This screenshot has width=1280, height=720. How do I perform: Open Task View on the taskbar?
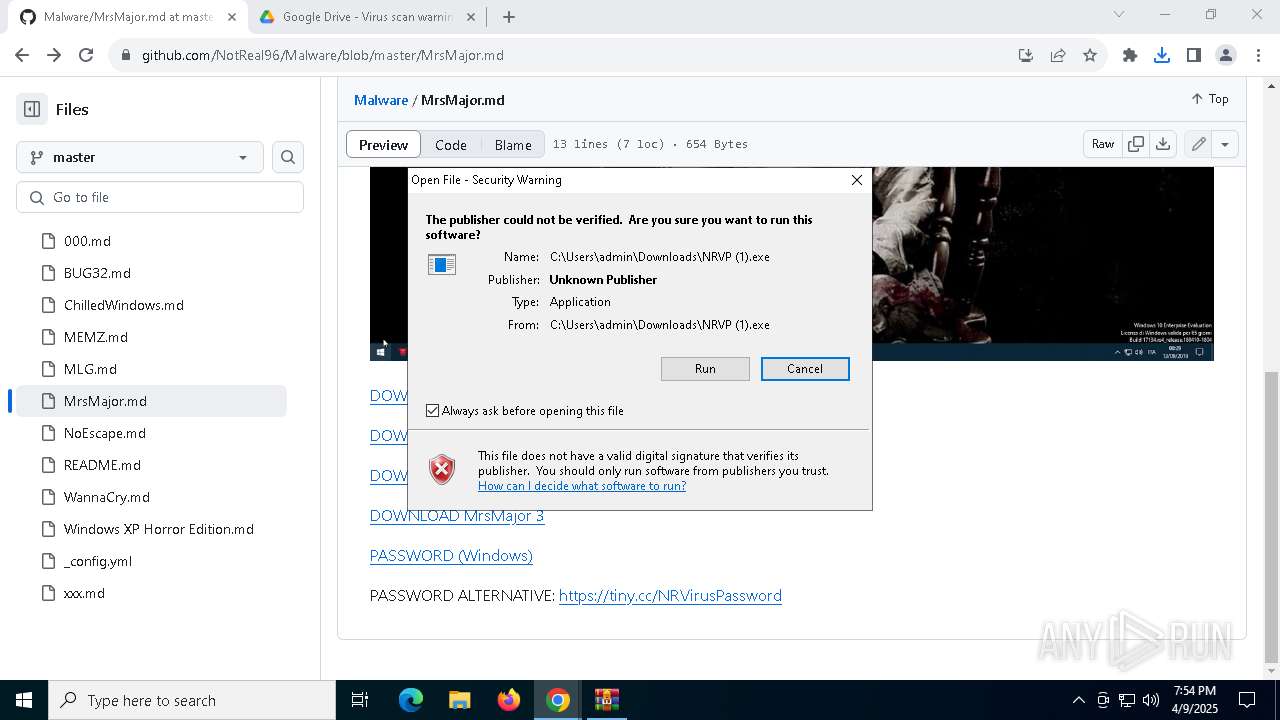[360, 700]
